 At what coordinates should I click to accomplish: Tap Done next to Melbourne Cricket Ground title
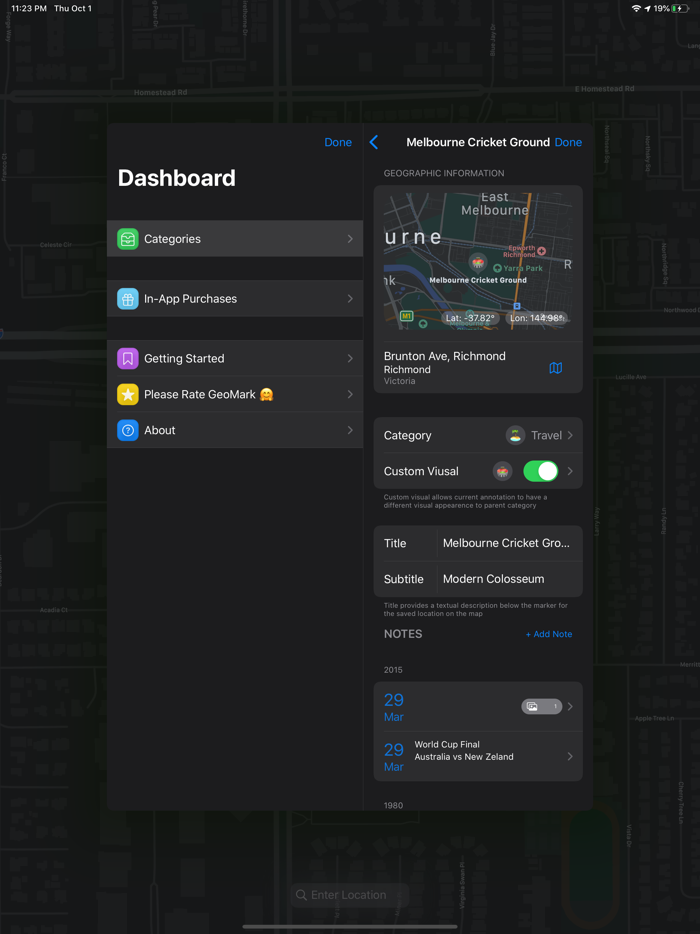(x=568, y=142)
